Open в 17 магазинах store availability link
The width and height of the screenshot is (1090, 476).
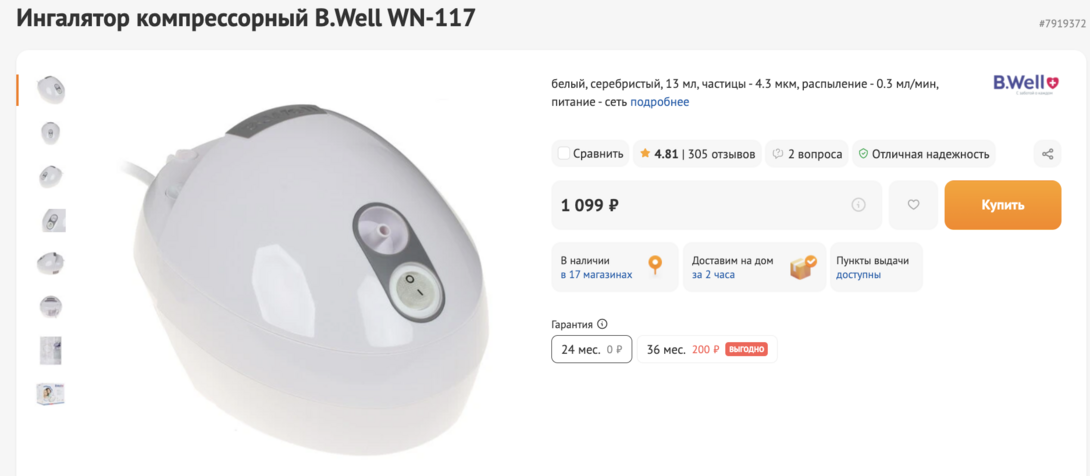(596, 274)
